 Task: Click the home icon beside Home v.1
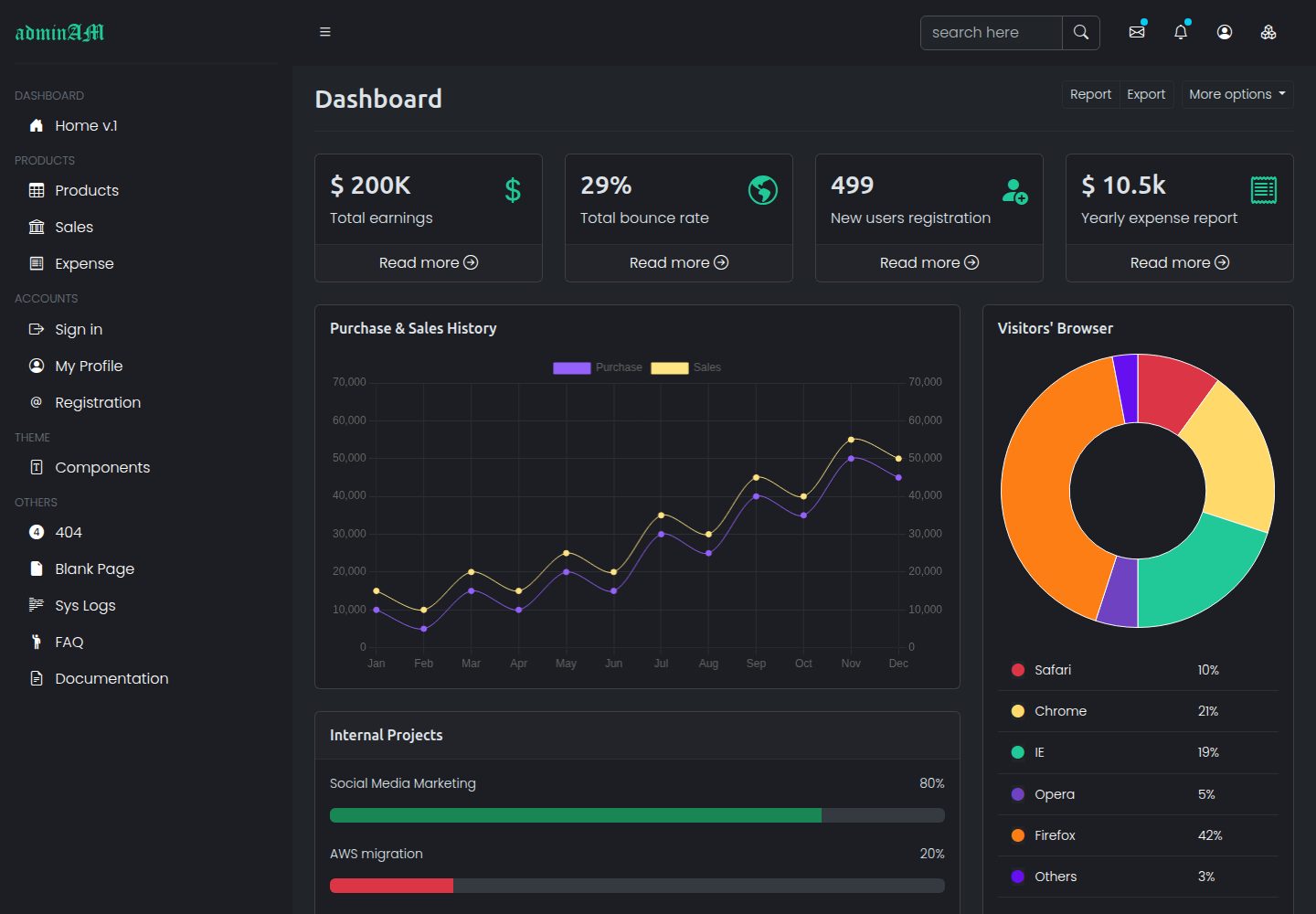[37, 125]
